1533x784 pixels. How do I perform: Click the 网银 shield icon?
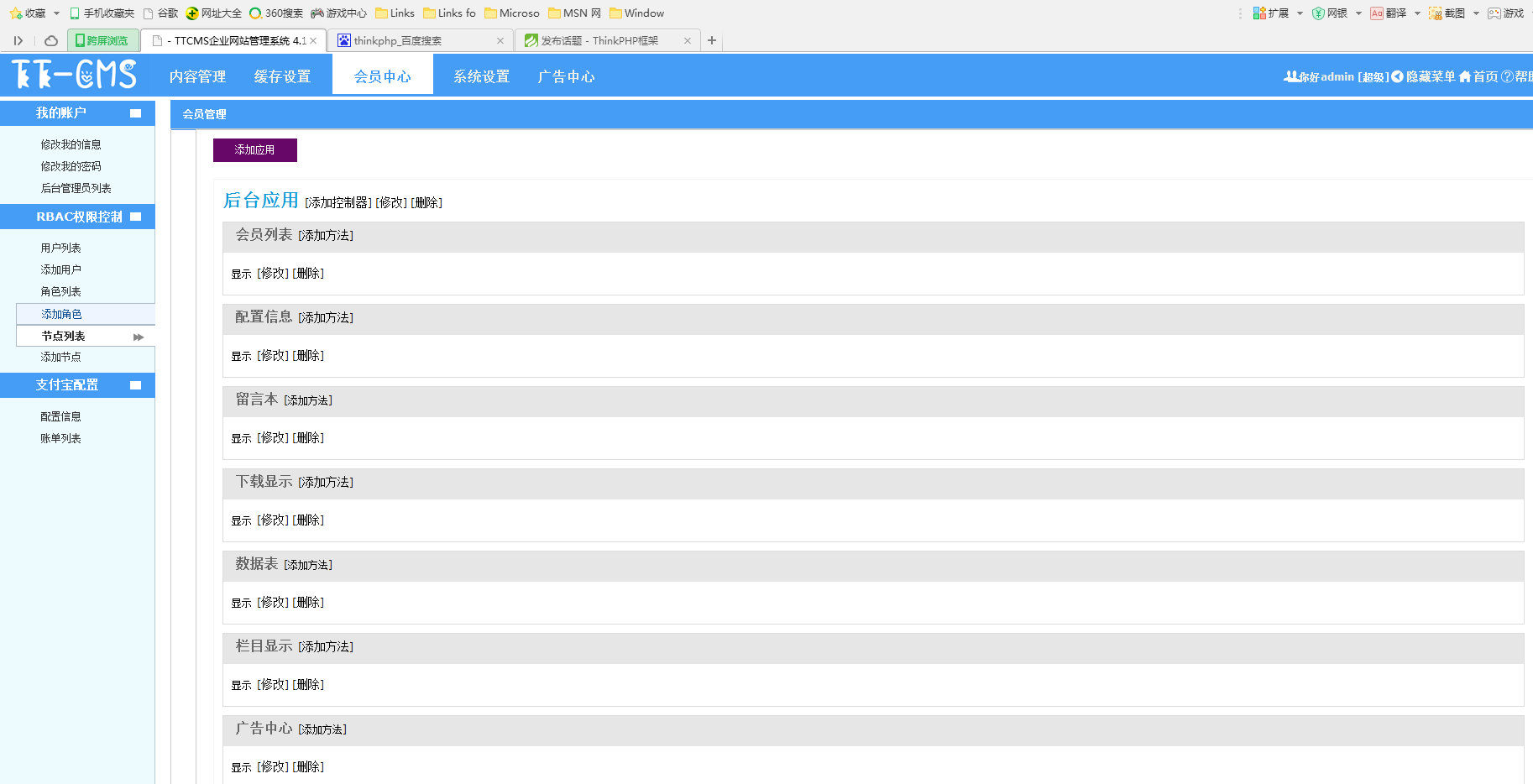click(x=1318, y=13)
